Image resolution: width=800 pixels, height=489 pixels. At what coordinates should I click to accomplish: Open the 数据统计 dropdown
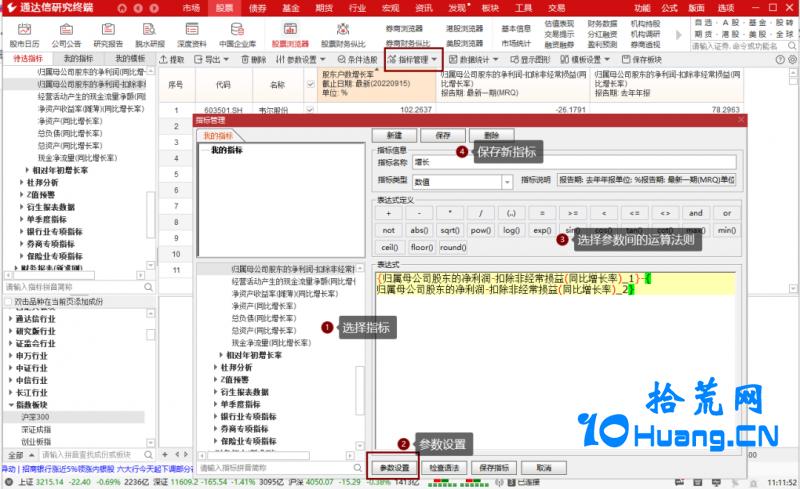473,60
